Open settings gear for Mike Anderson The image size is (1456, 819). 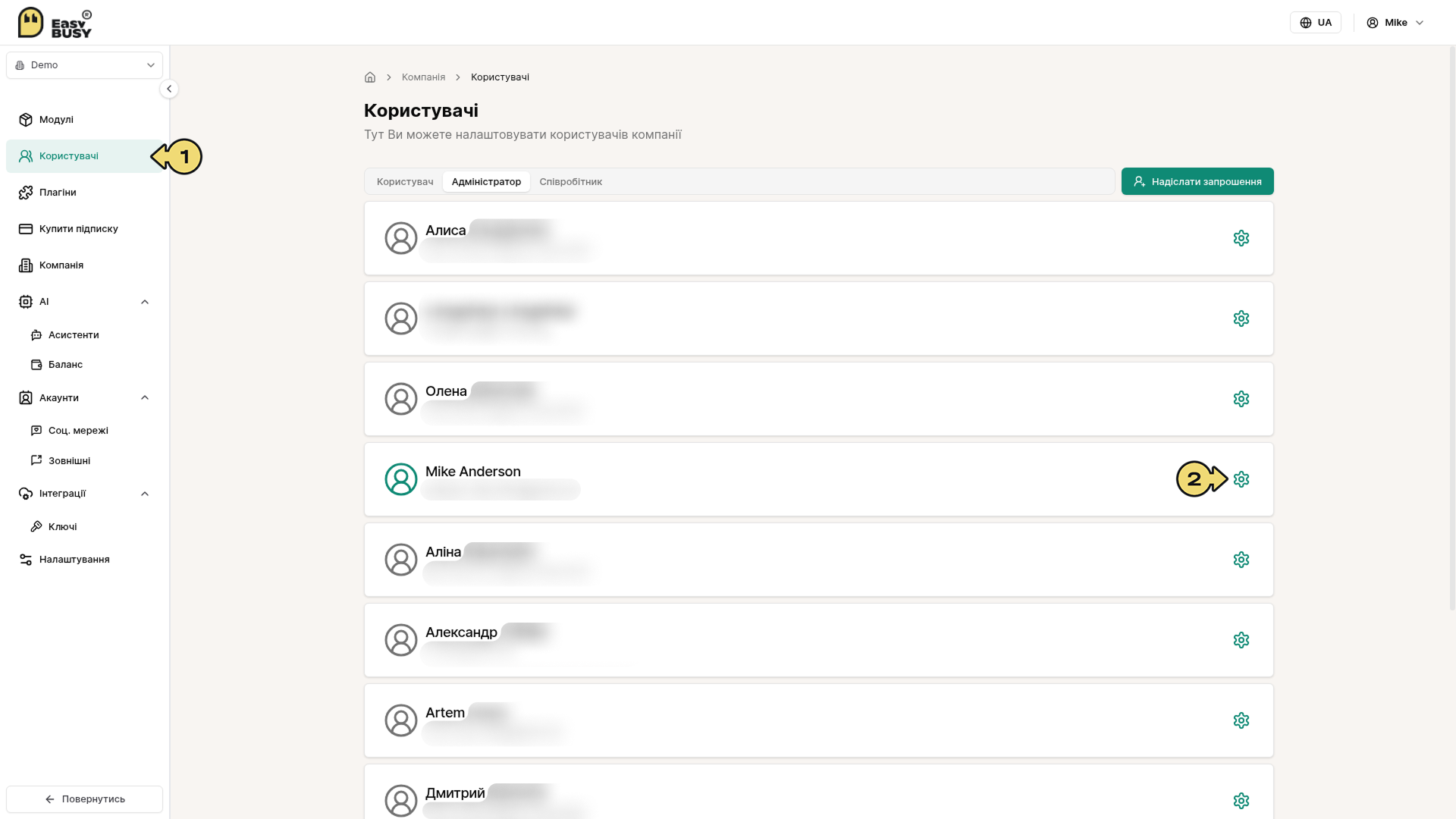click(x=1241, y=479)
